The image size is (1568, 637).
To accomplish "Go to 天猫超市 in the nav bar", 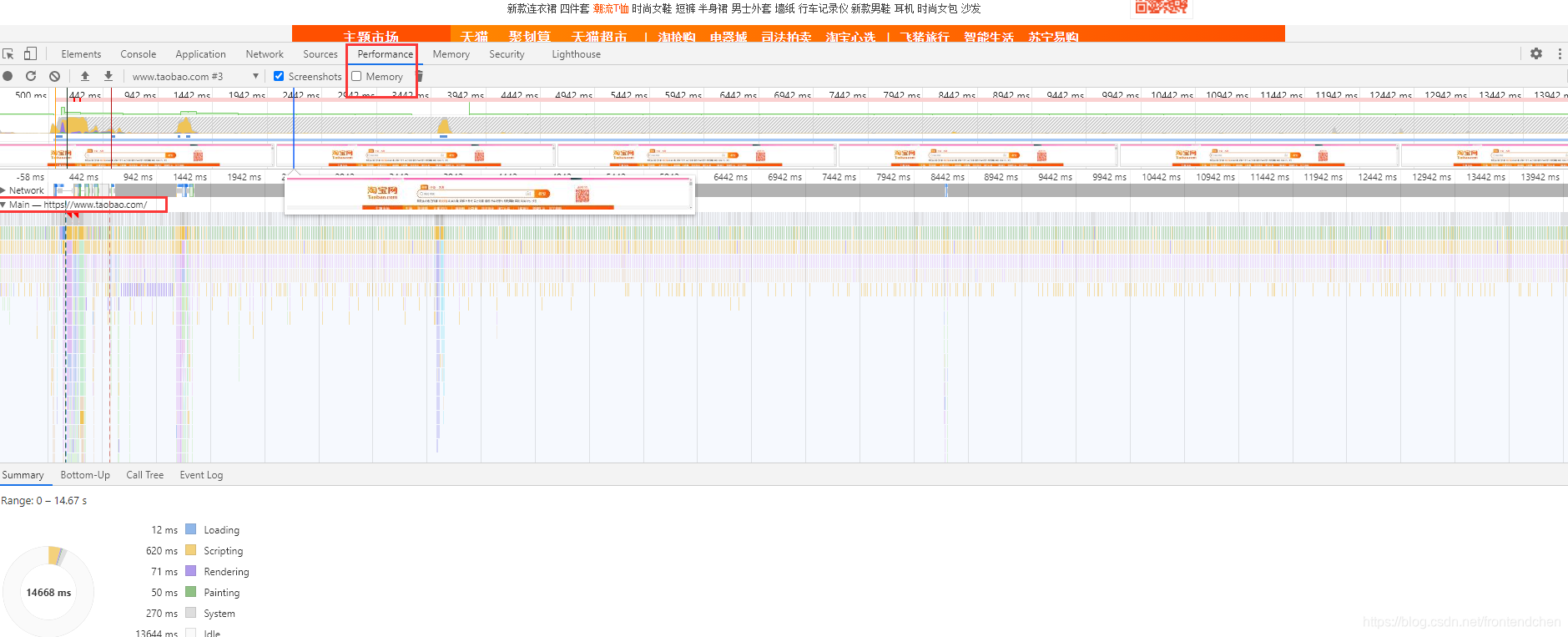I will [x=599, y=37].
